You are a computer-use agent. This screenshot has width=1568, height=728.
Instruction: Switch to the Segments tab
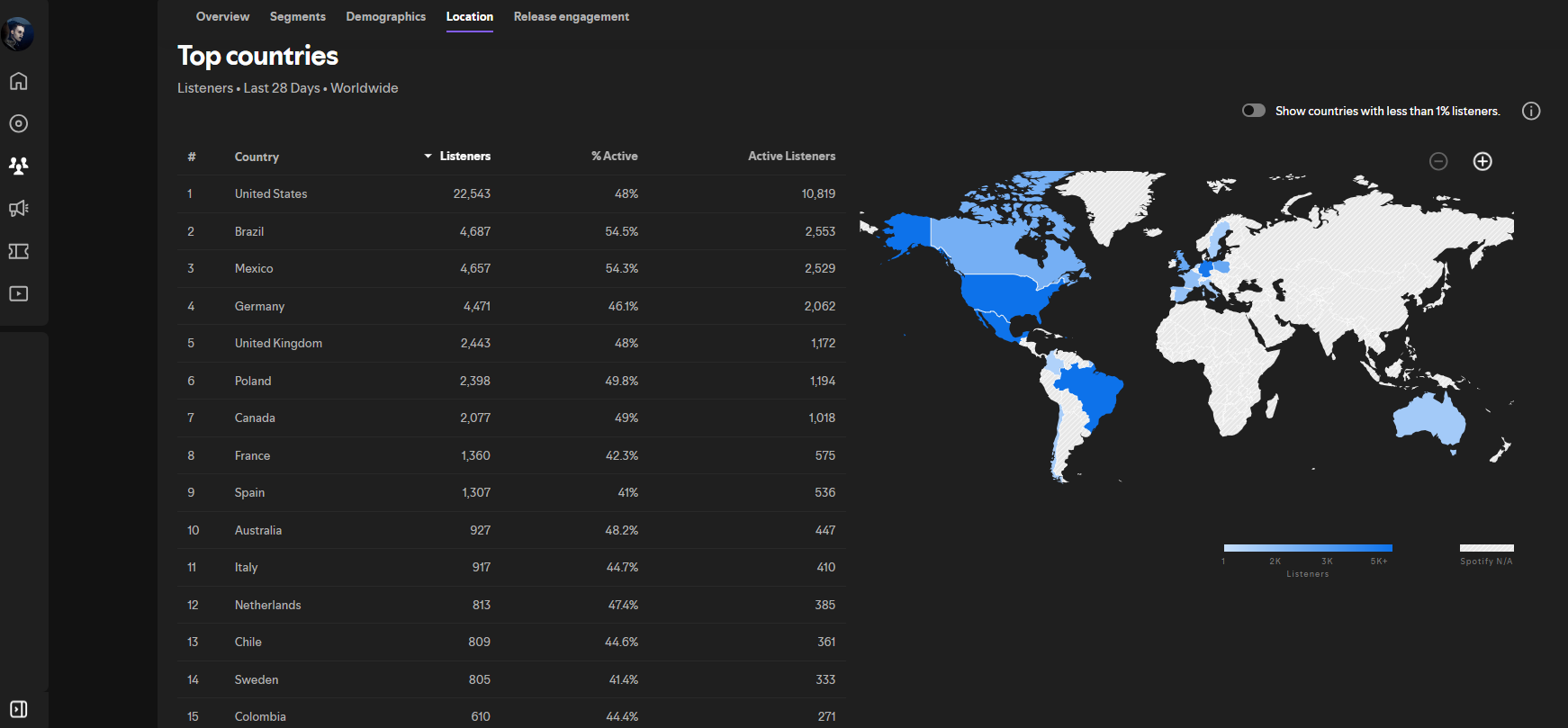[x=298, y=16]
